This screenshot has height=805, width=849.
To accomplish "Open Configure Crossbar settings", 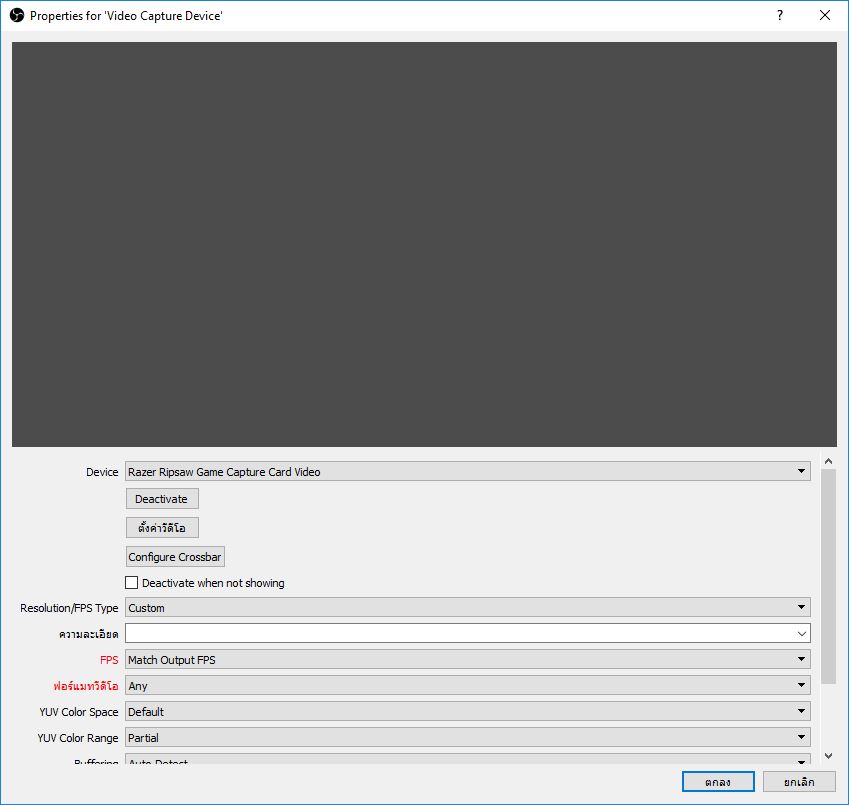I will [x=175, y=557].
